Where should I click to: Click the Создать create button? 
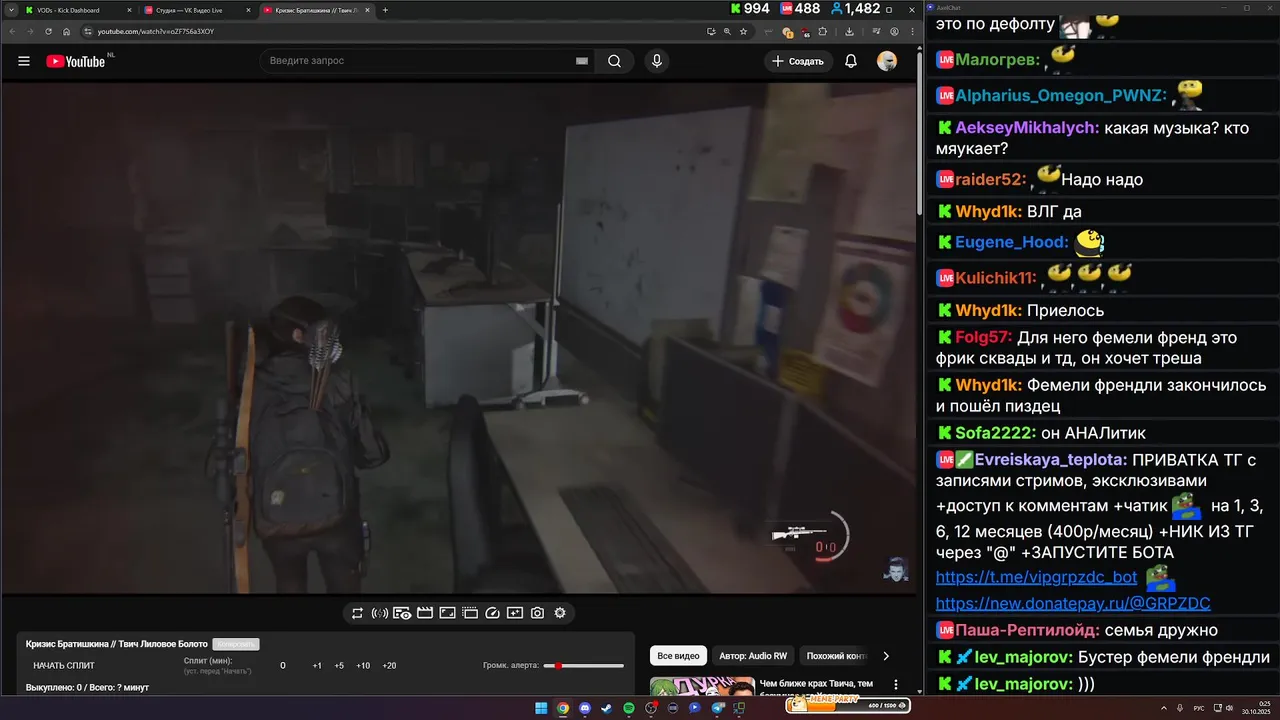tap(799, 61)
